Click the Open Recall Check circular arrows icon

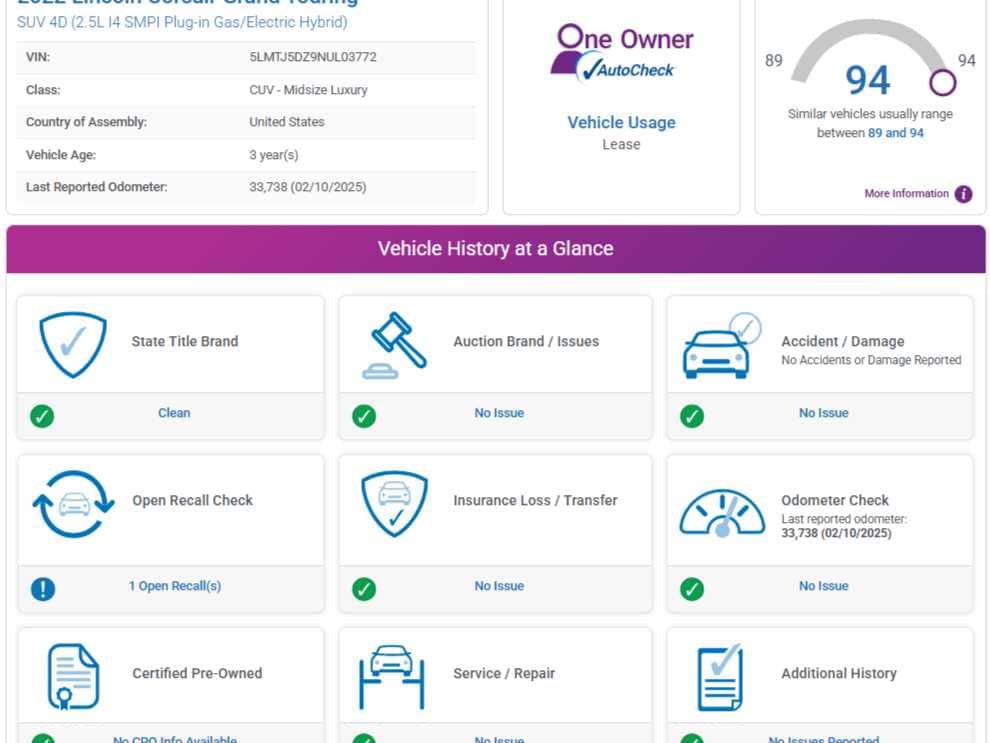point(74,504)
